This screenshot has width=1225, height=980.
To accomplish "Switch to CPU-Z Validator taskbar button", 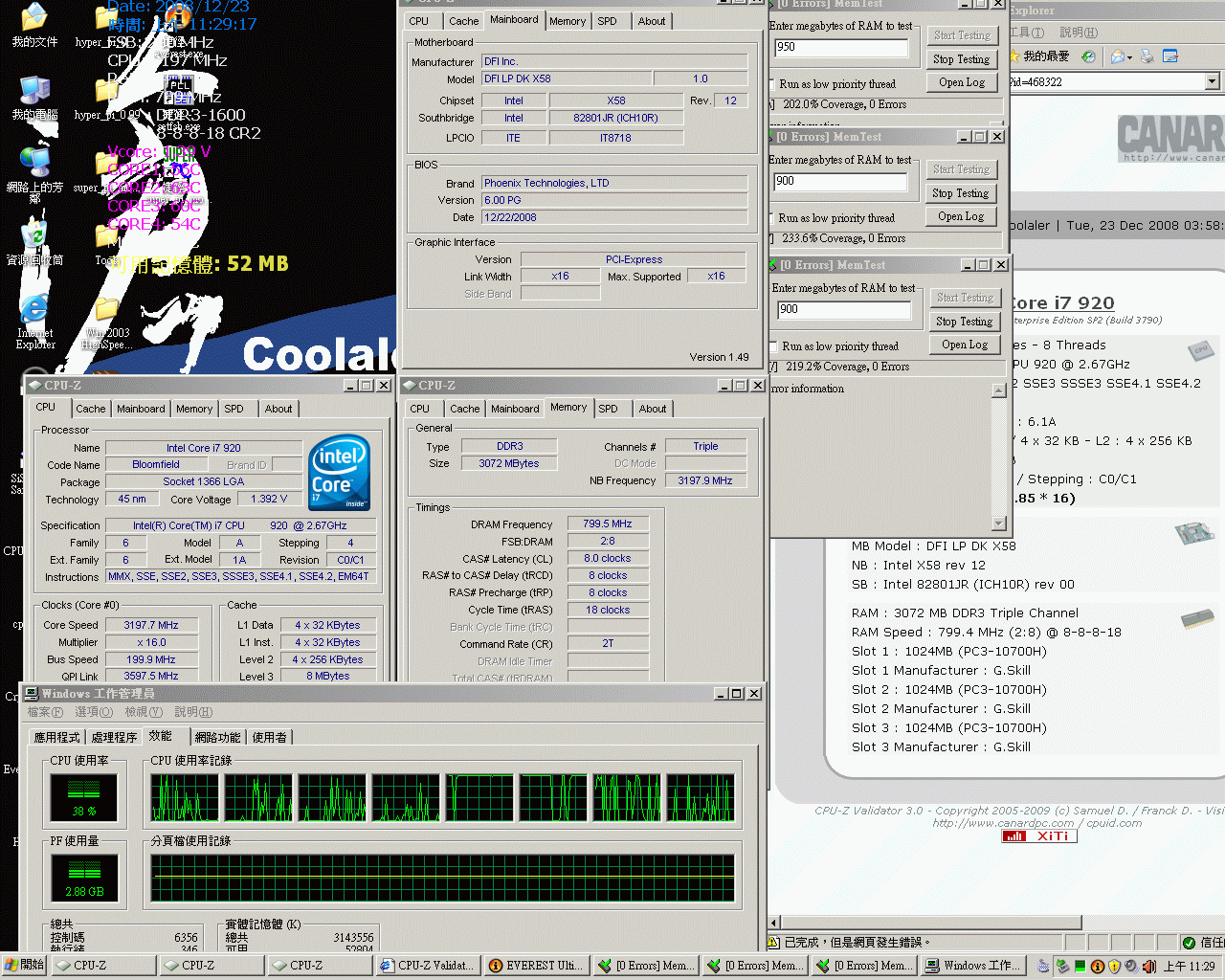I will pos(428,965).
